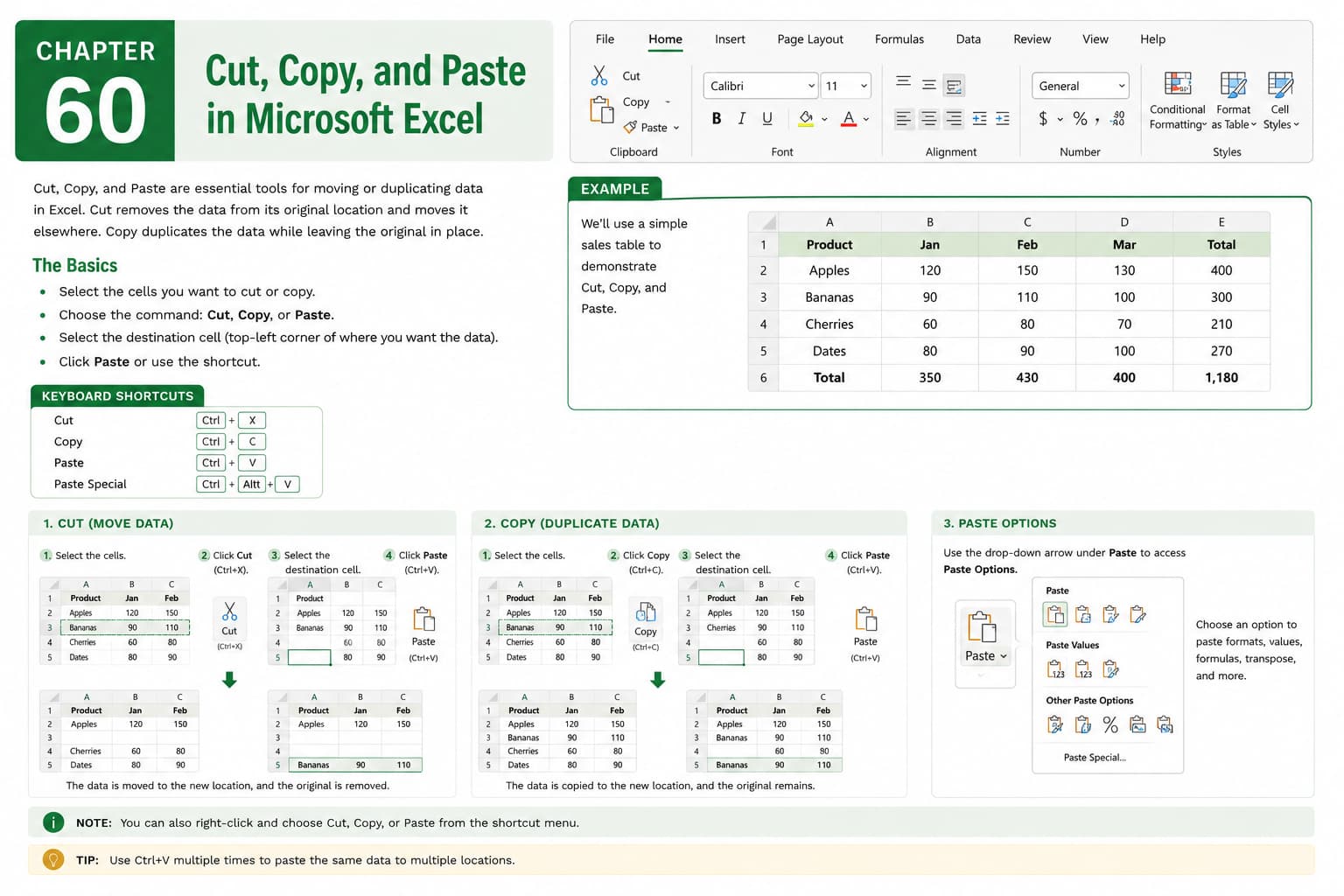Click the brush icon under Paste Values
The image size is (1344, 896).
click(x=1110, y=669)
